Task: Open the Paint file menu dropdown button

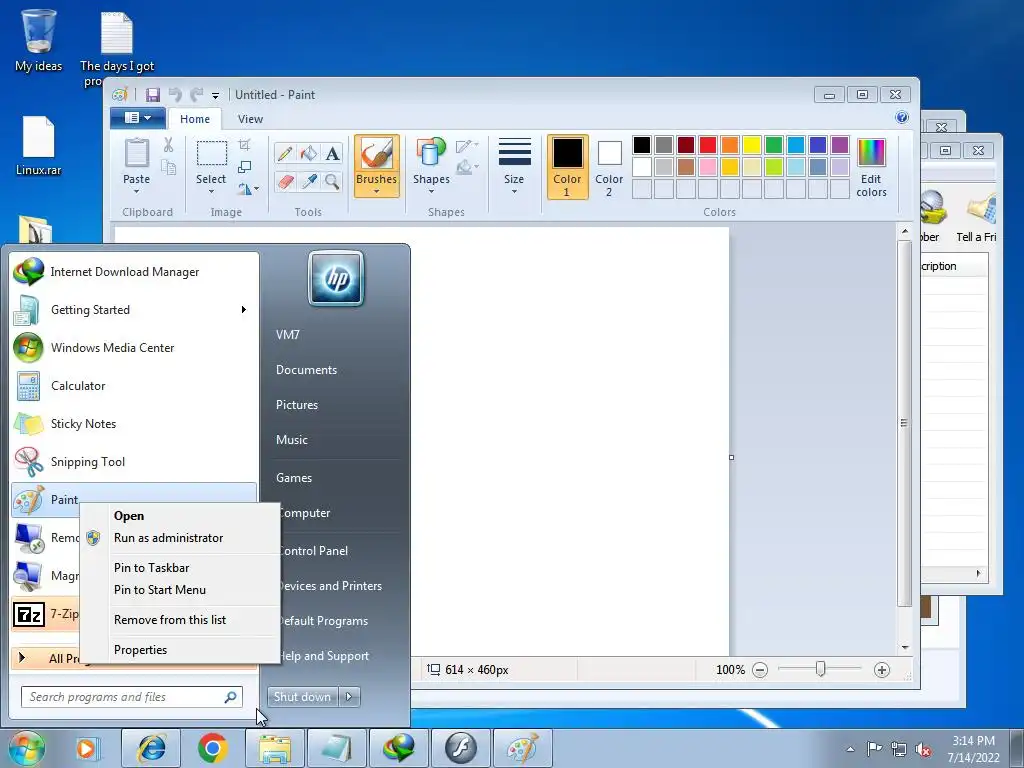Action: point(138,118)
